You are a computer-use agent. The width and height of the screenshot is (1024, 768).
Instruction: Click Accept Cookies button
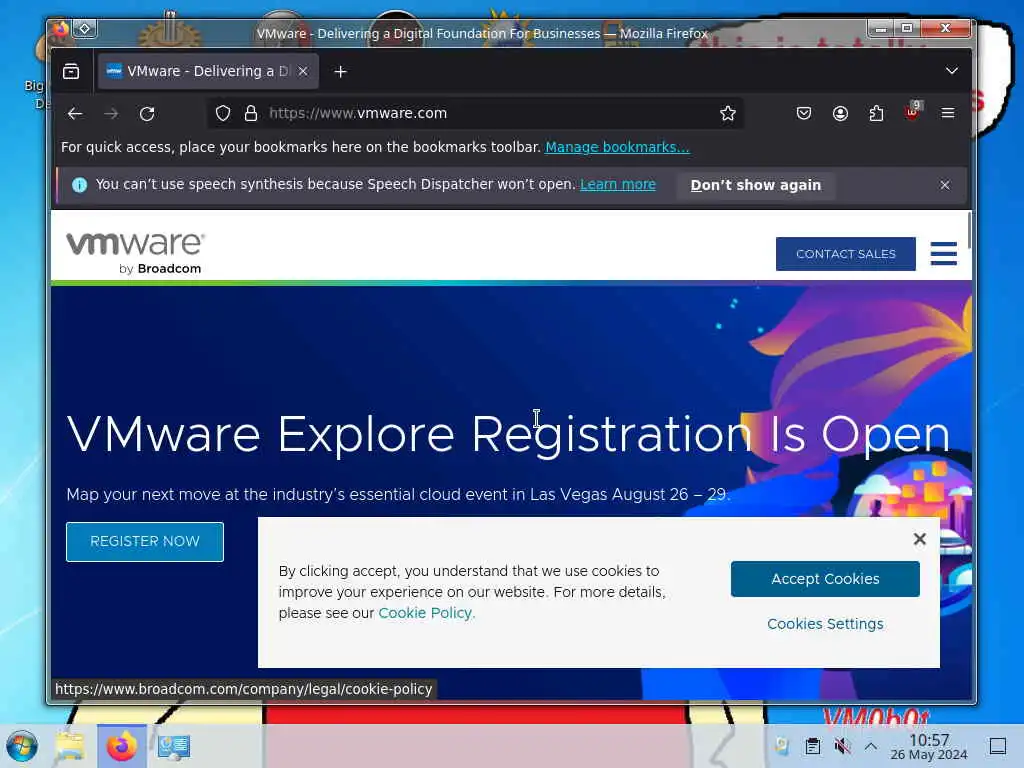(825, 579)
